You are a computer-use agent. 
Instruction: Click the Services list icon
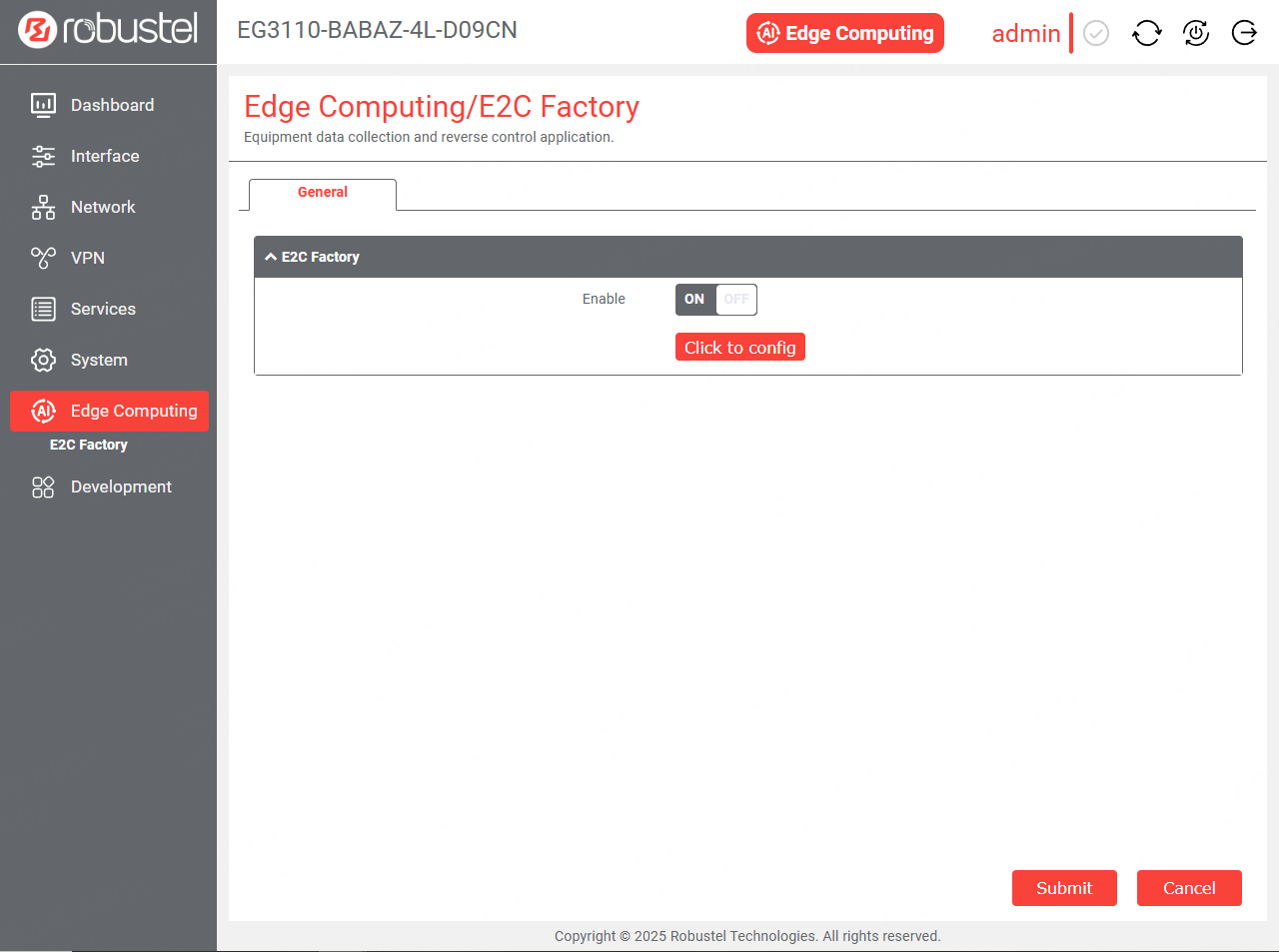pos(43,309)
